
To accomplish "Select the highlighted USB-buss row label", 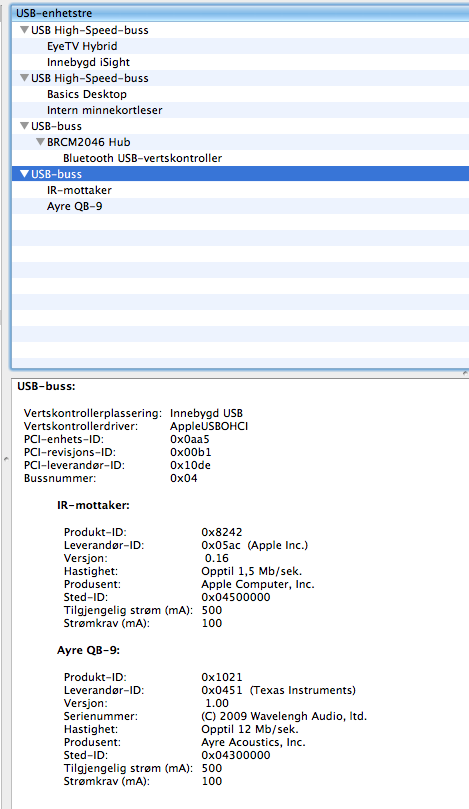I will pyautogui.click(x=56, y=174).
